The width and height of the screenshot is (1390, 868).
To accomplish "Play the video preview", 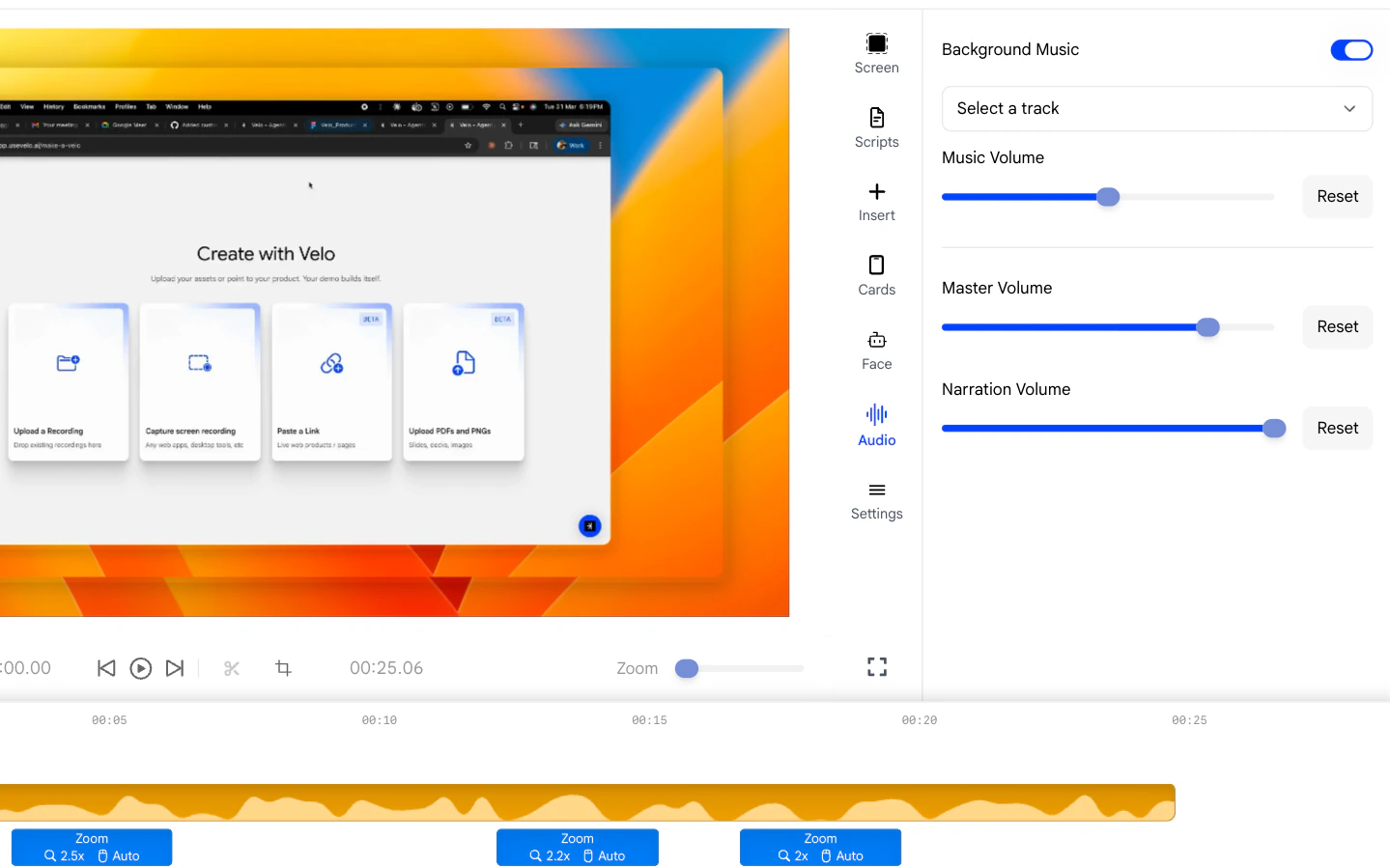I will 140,668.
